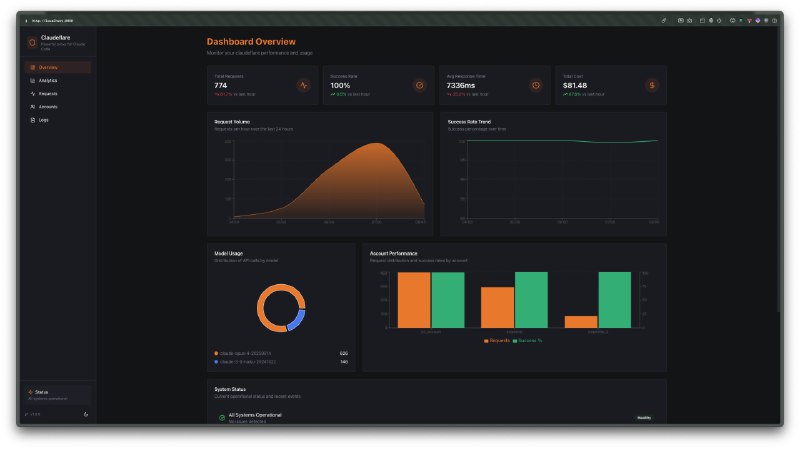The width and height of the screenshot is (800, 449).
Task: Toggle the green Success % legend item
Action: pyautogui.click(x=529, y=341)
